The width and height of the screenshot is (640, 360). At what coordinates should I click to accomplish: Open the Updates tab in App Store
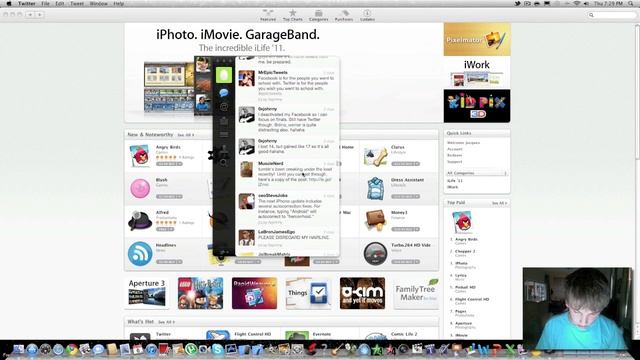(367, 15)
